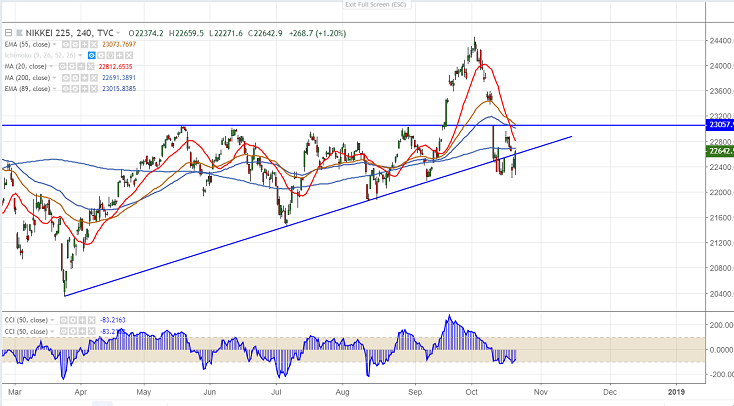Image resolution: width=734 pixels, height=406 pixels.
Task: Hide the MA (20, close) line
Action: (x=62, y=66)
